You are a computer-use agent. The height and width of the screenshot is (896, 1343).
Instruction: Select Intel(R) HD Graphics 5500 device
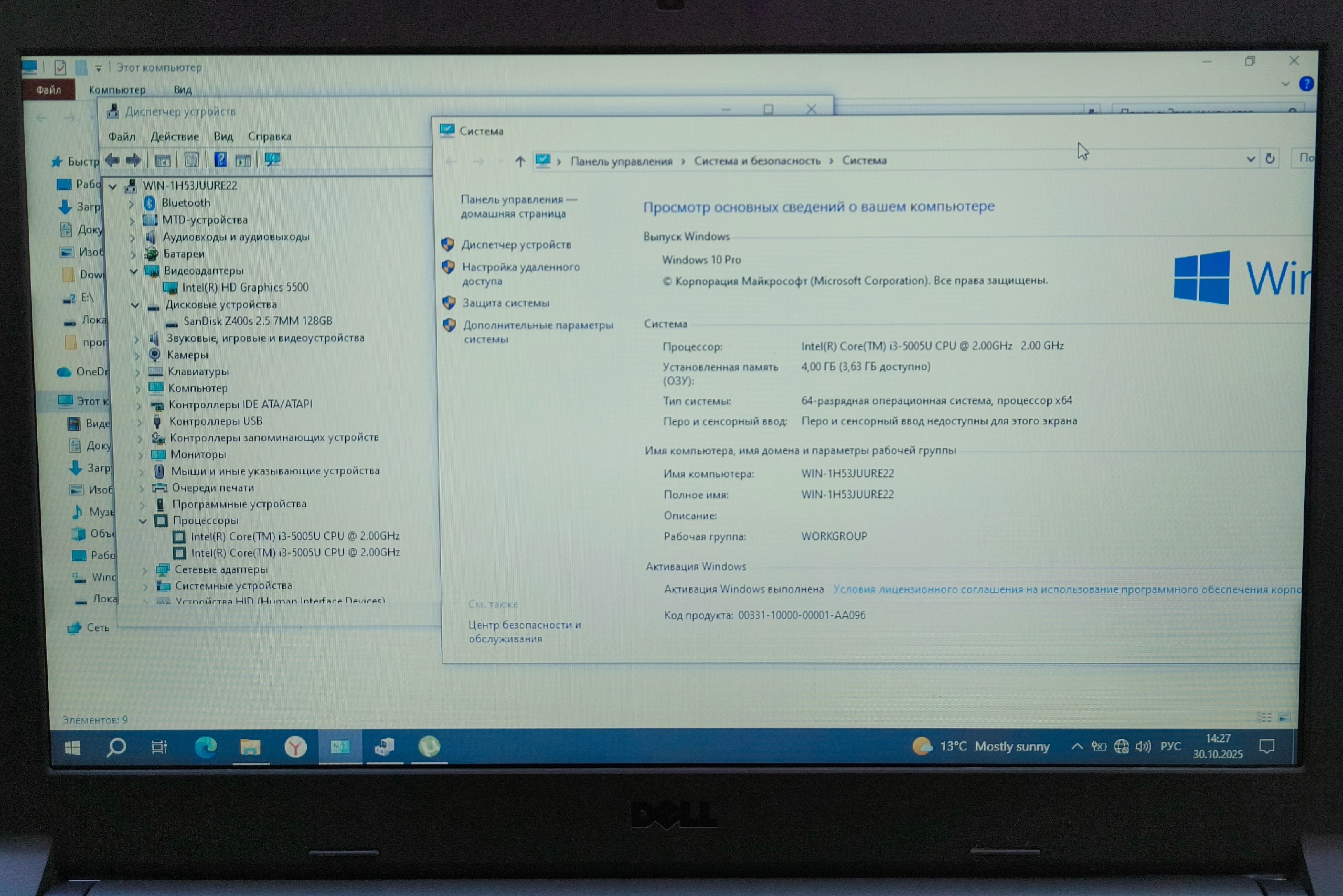pyautogui.click(x=244, y=287)
